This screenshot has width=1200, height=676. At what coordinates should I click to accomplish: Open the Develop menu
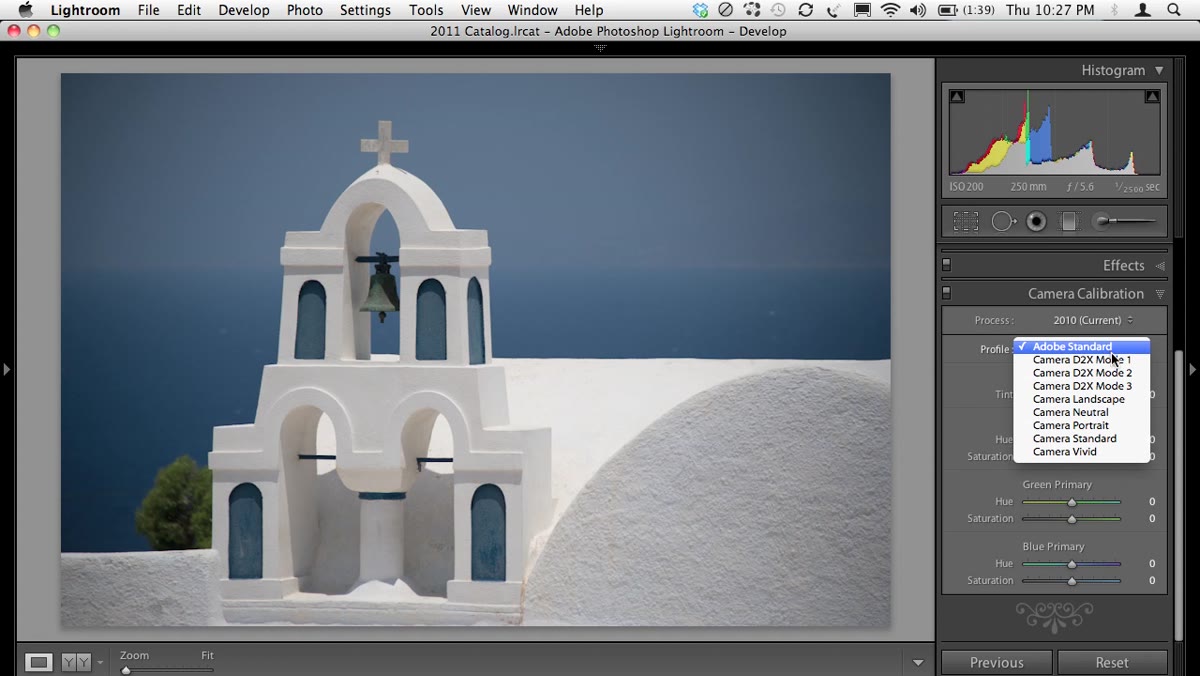click(244, 10)
